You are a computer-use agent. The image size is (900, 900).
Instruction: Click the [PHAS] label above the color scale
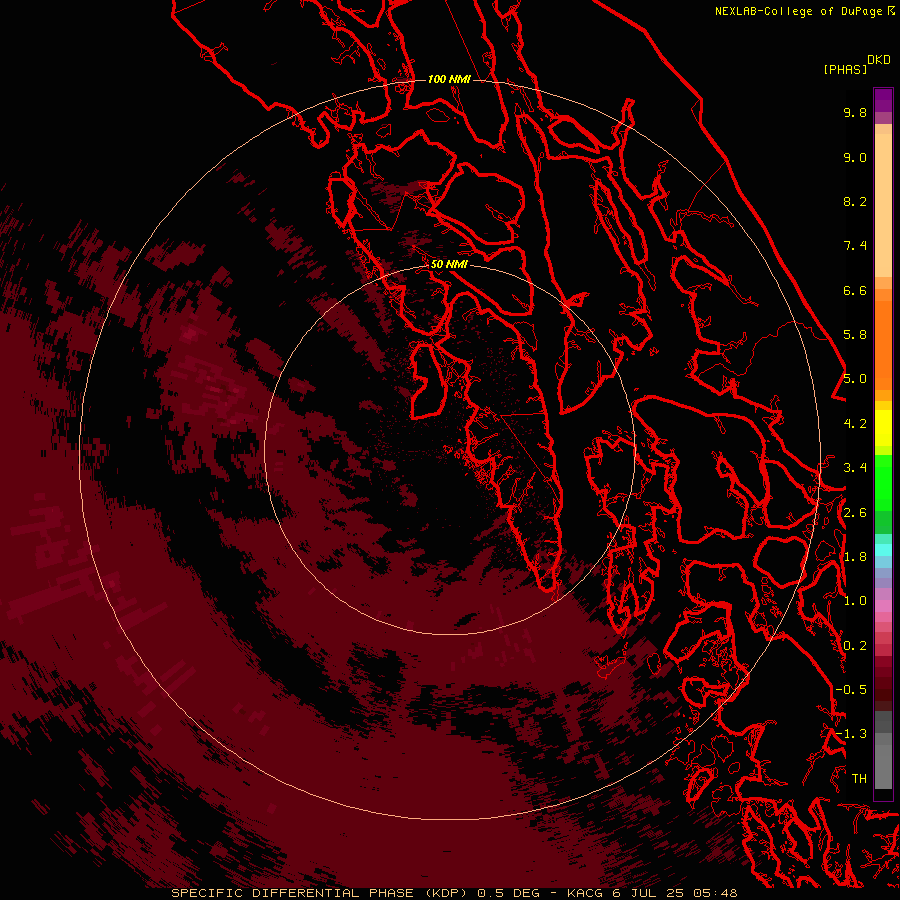point(845,69)
